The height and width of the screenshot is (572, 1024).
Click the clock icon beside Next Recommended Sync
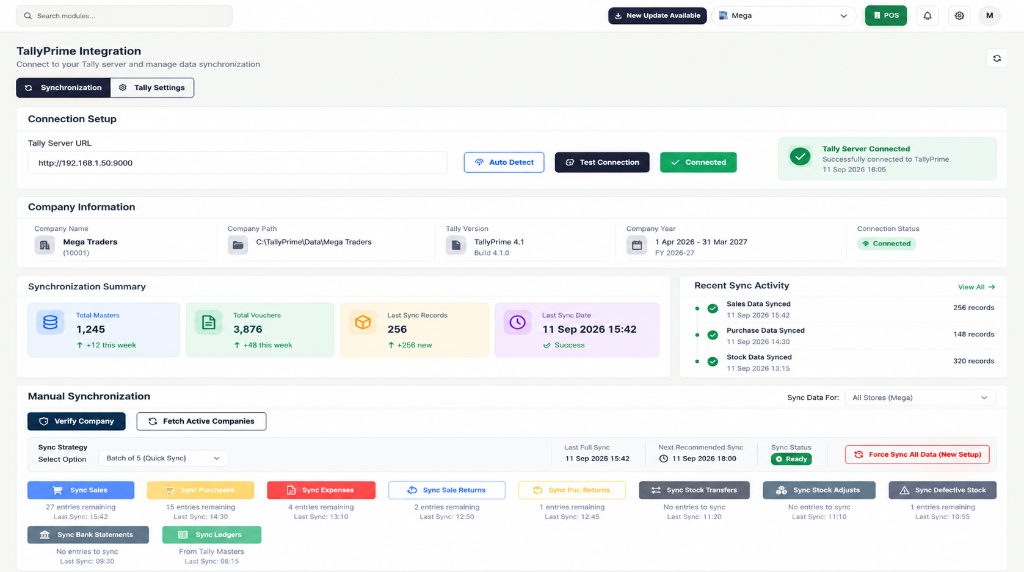(664, 458)
